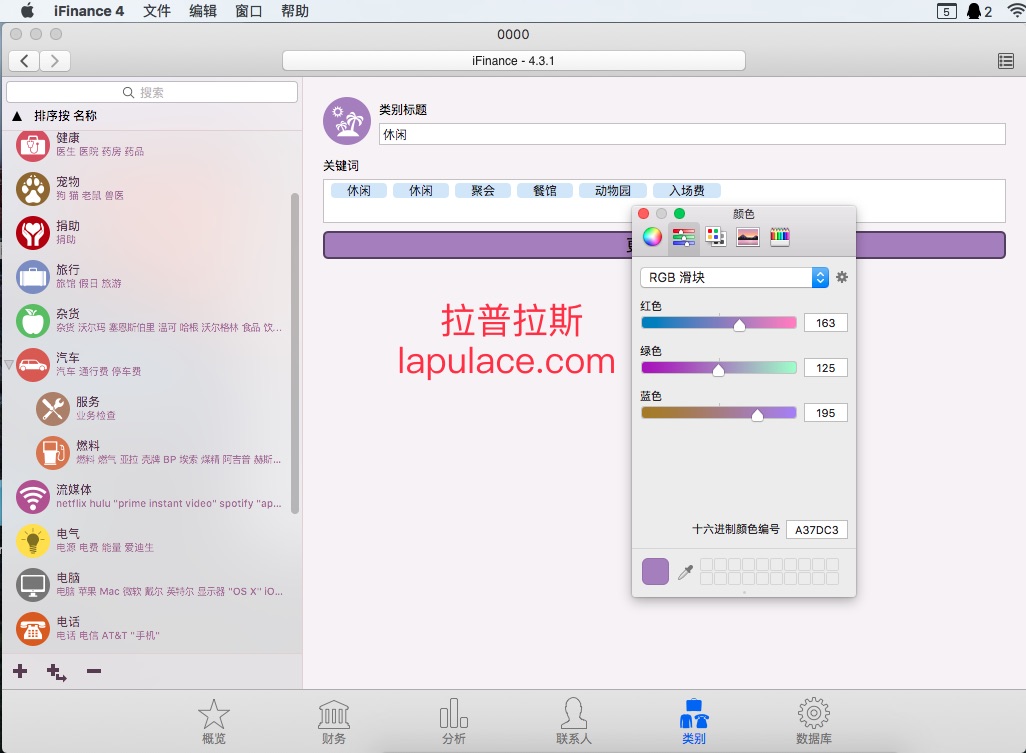Select the 汽车 car category icon

(x=33, y=364)
